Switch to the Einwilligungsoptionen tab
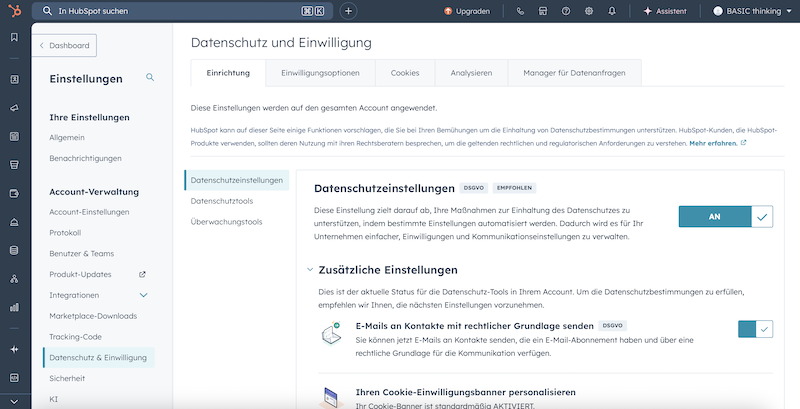 click(320, 73)
